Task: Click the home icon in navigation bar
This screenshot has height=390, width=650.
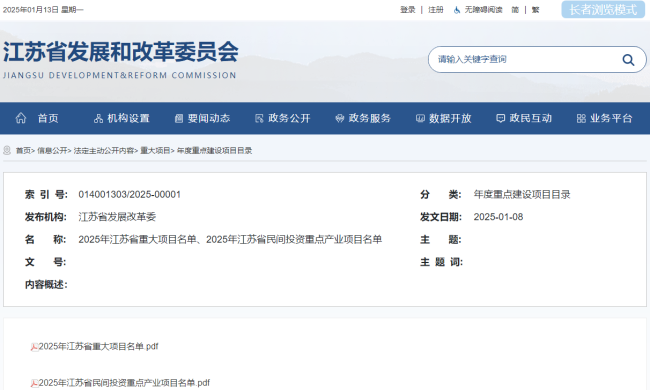Action: pos(21,118)
